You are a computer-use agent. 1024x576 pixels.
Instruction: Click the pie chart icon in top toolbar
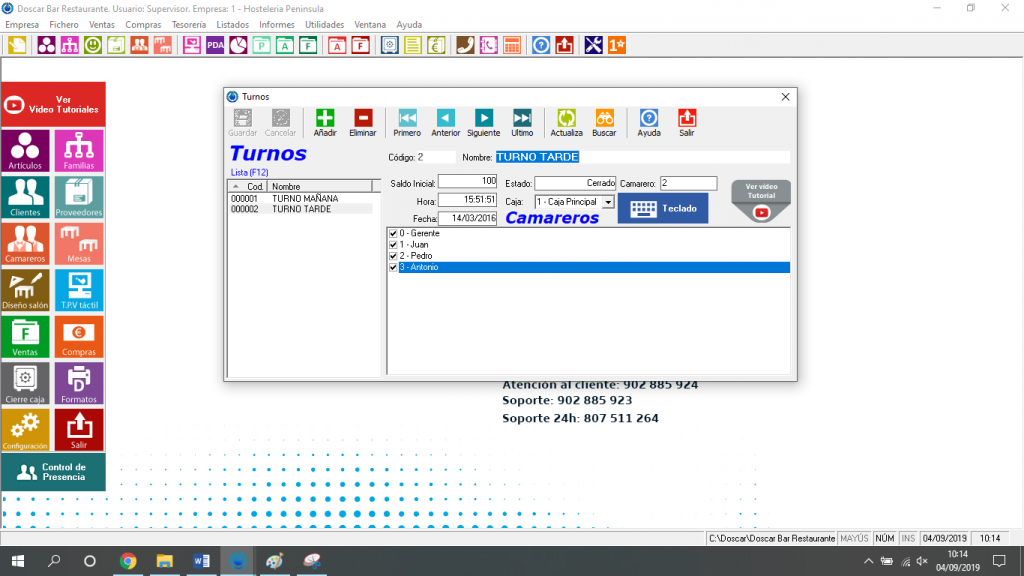(238, 45)
